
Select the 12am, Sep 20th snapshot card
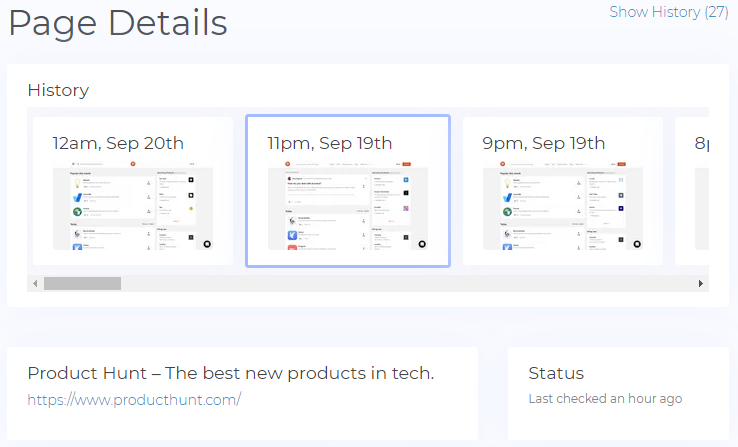coord(132,190)
